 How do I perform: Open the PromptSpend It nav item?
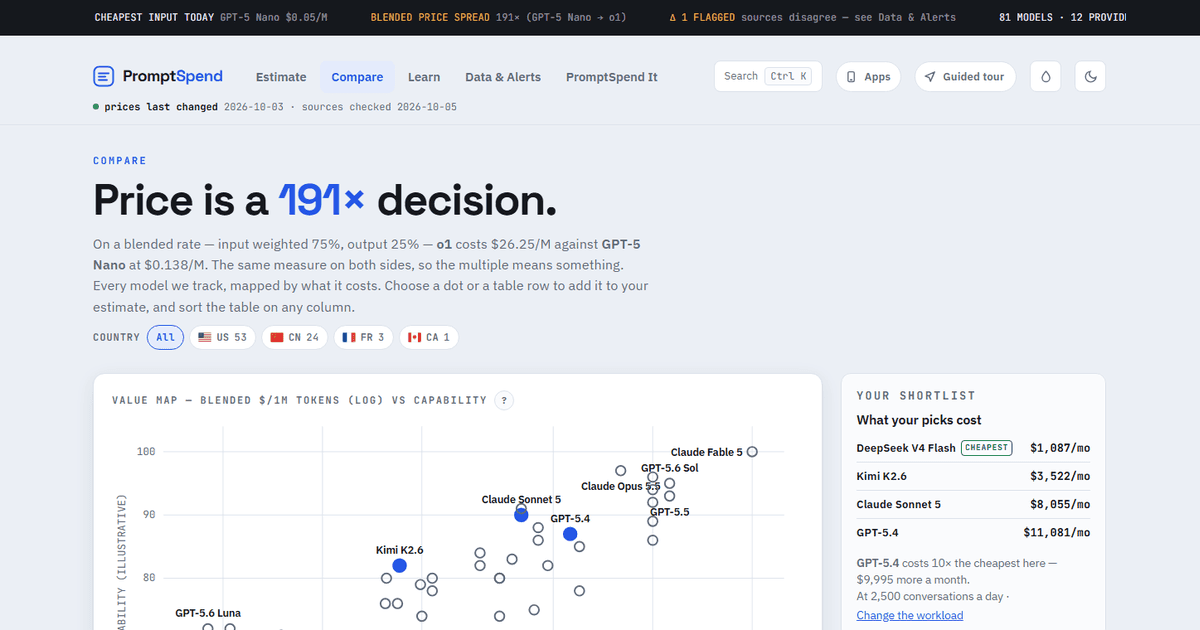pyautogui.click(x=612, y=77)
